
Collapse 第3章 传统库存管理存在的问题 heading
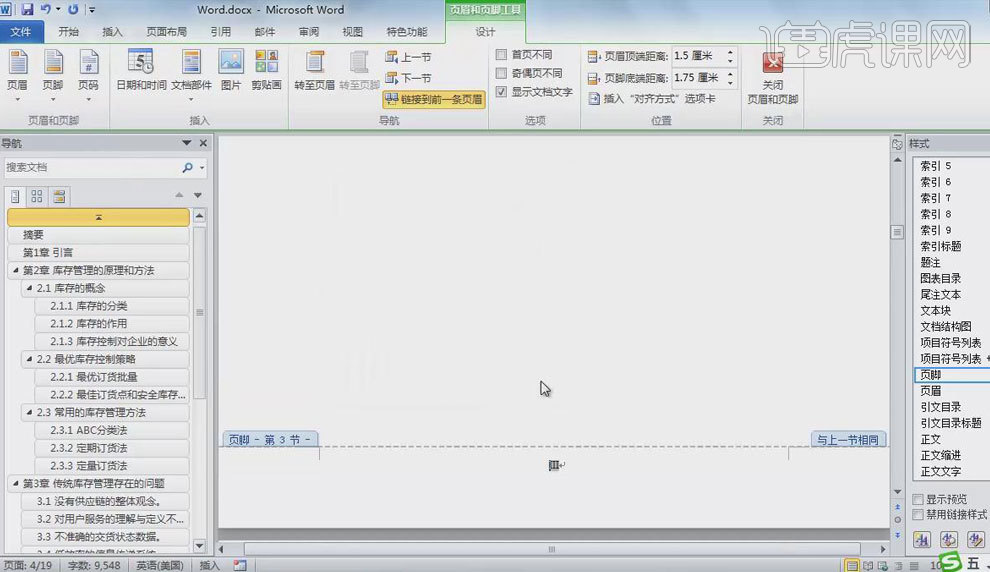[x=16, y=483]
